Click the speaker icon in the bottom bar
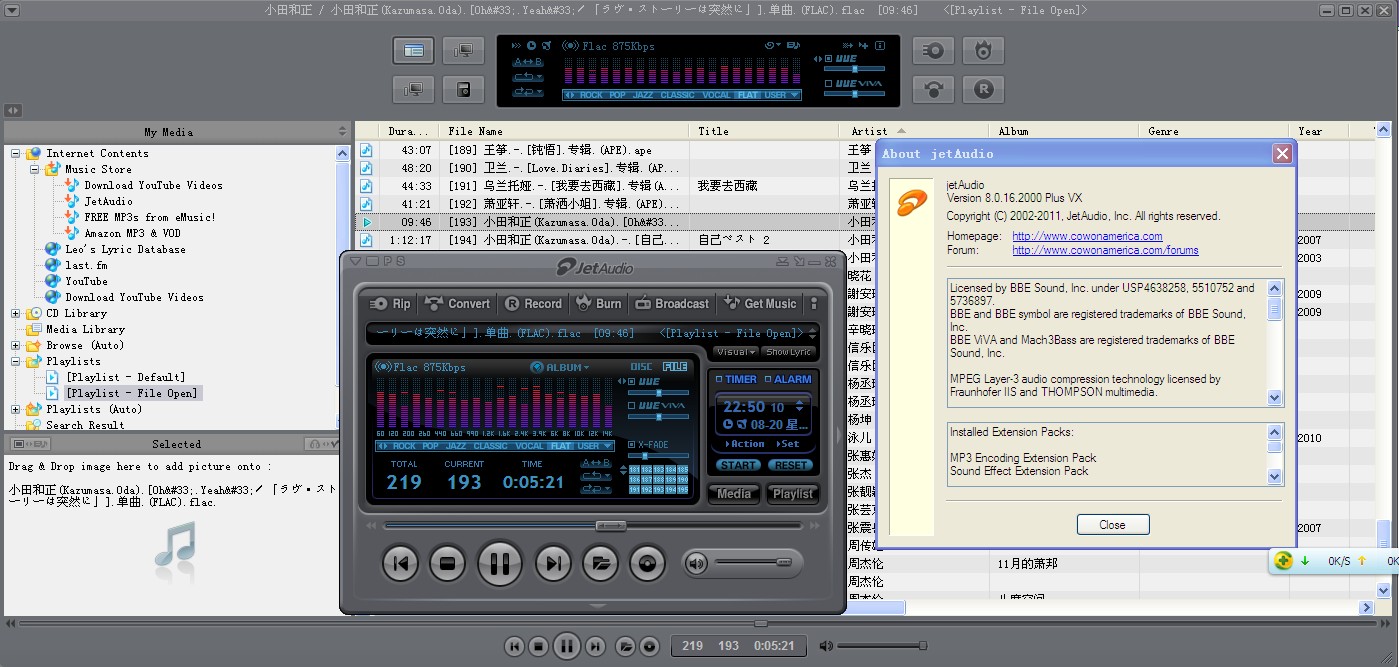The width and height of the screenshot is (1399, 667). click(x=826, y=646)
